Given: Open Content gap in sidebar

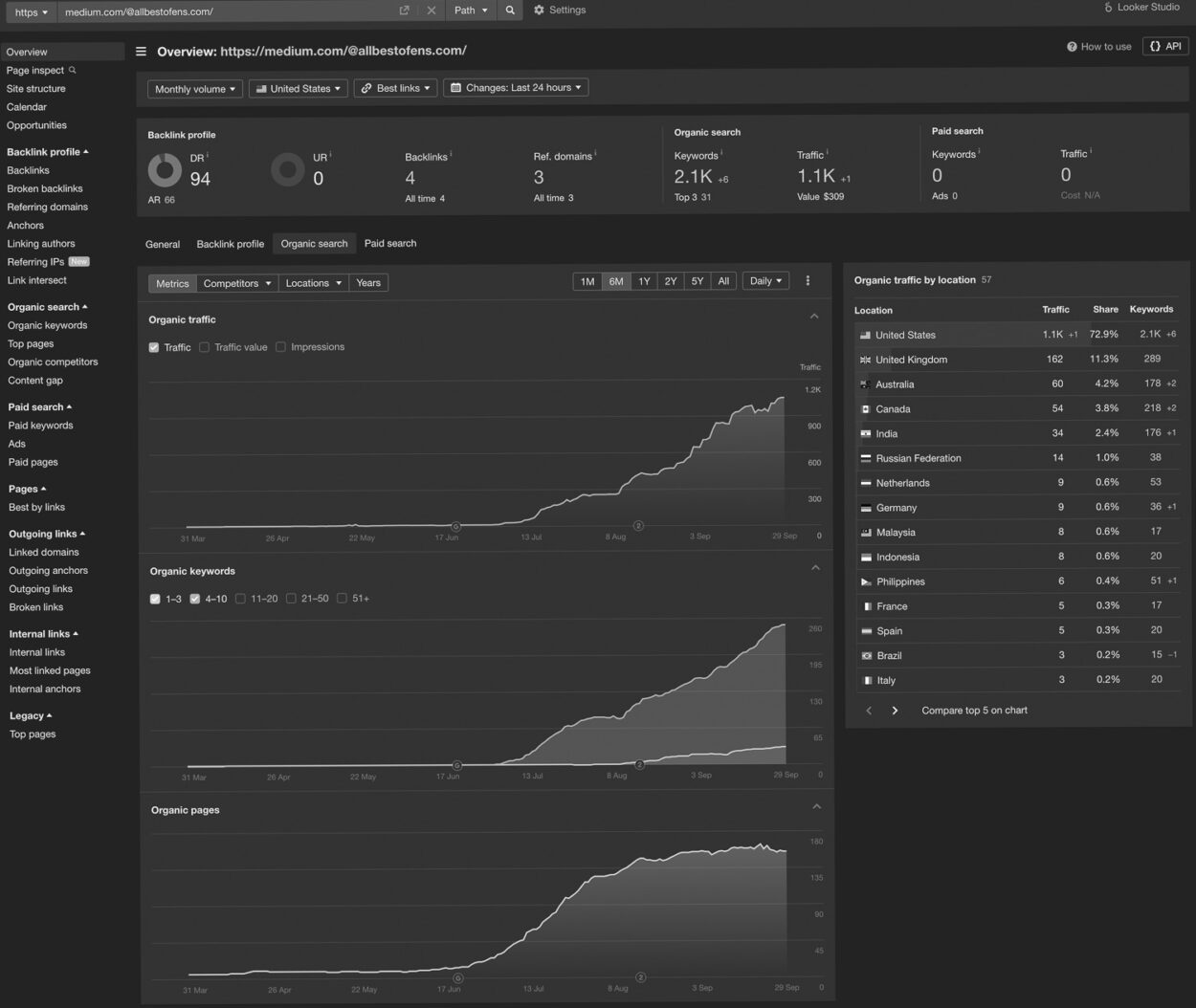Looking at the screenshot, I should 35,381.
